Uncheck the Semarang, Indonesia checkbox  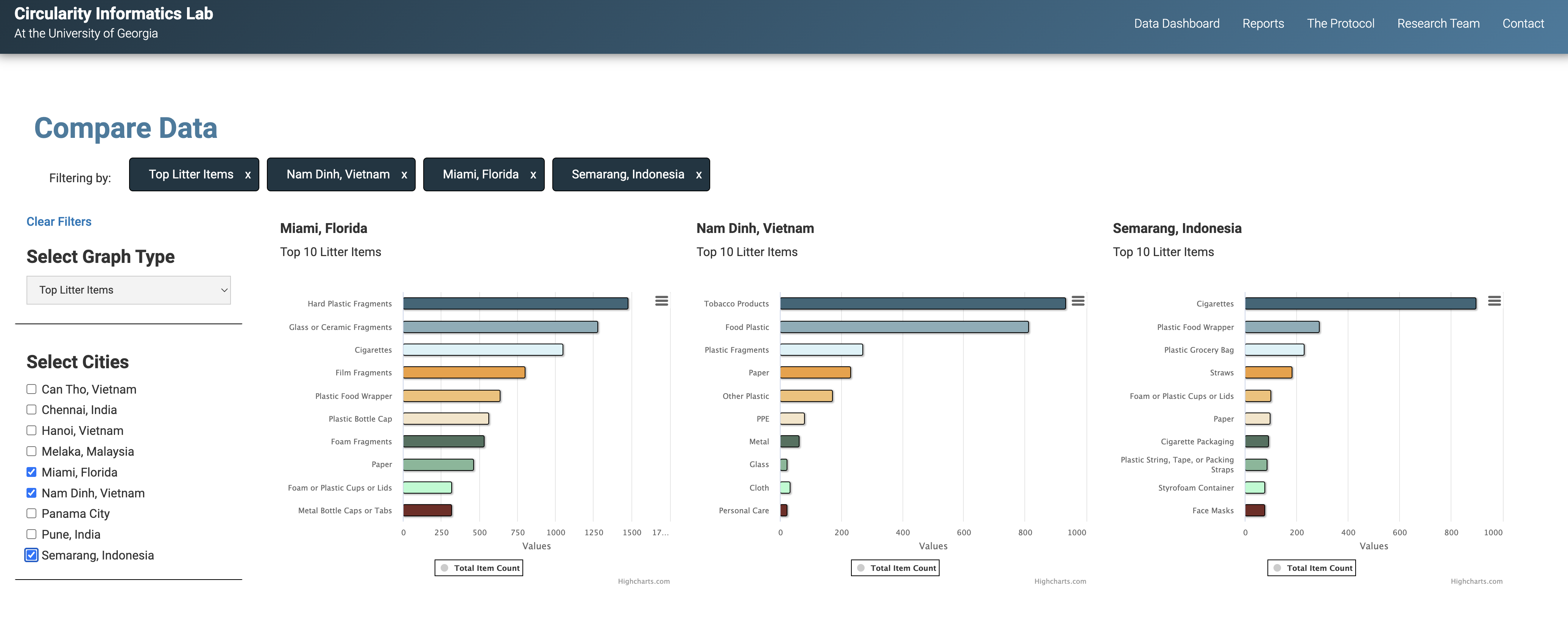(32, 555)
